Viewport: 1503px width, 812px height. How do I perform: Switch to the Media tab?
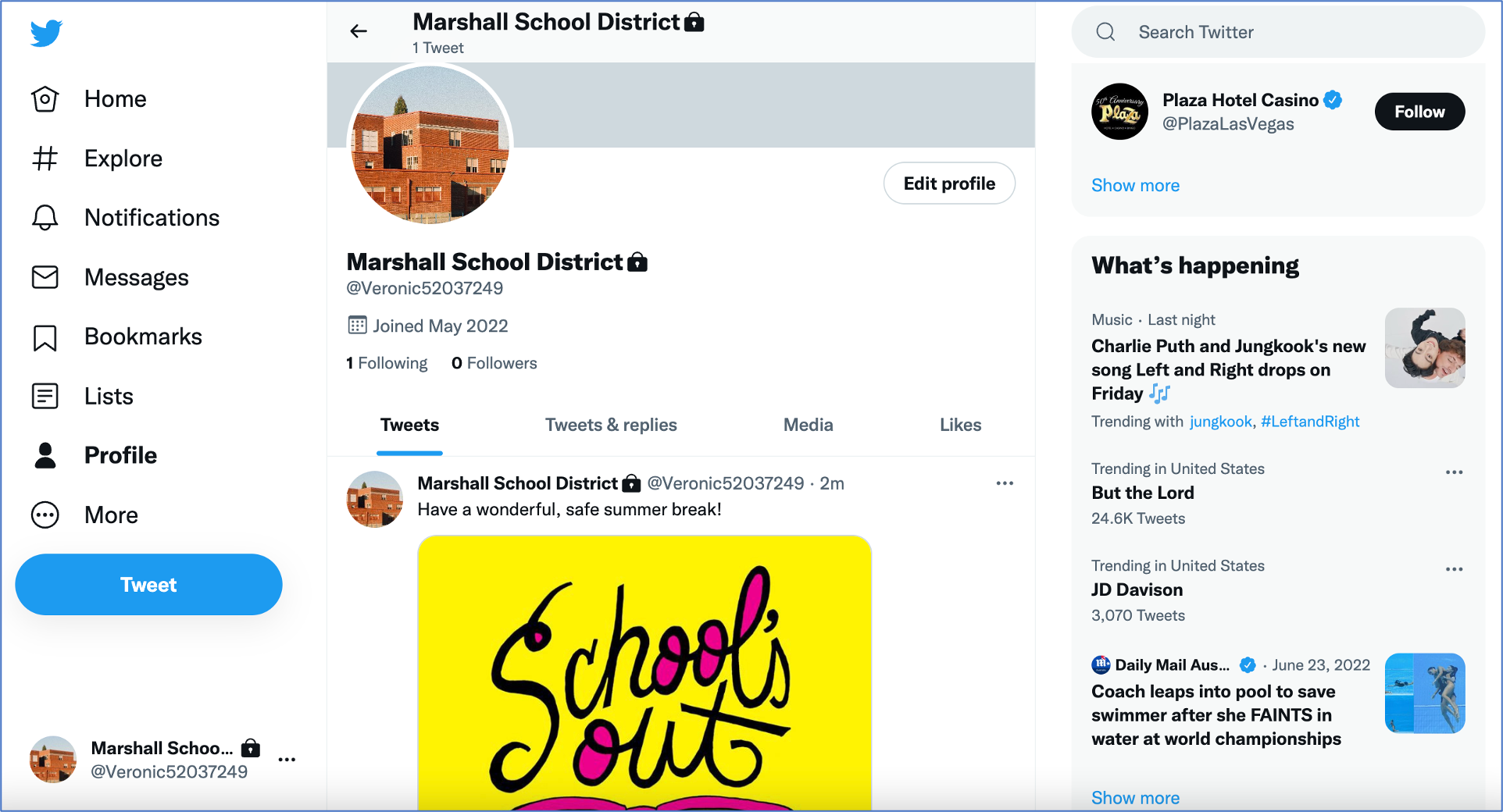[x=809, y=426]
